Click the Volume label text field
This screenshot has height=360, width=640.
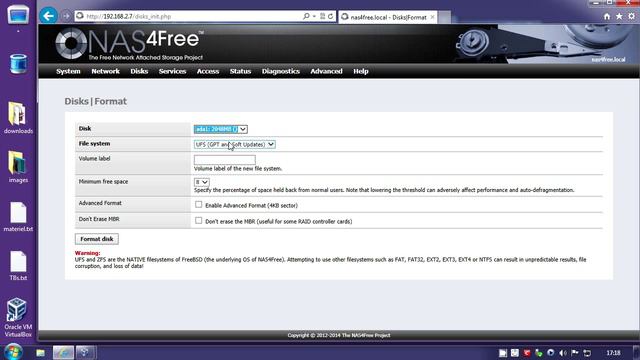224,160
